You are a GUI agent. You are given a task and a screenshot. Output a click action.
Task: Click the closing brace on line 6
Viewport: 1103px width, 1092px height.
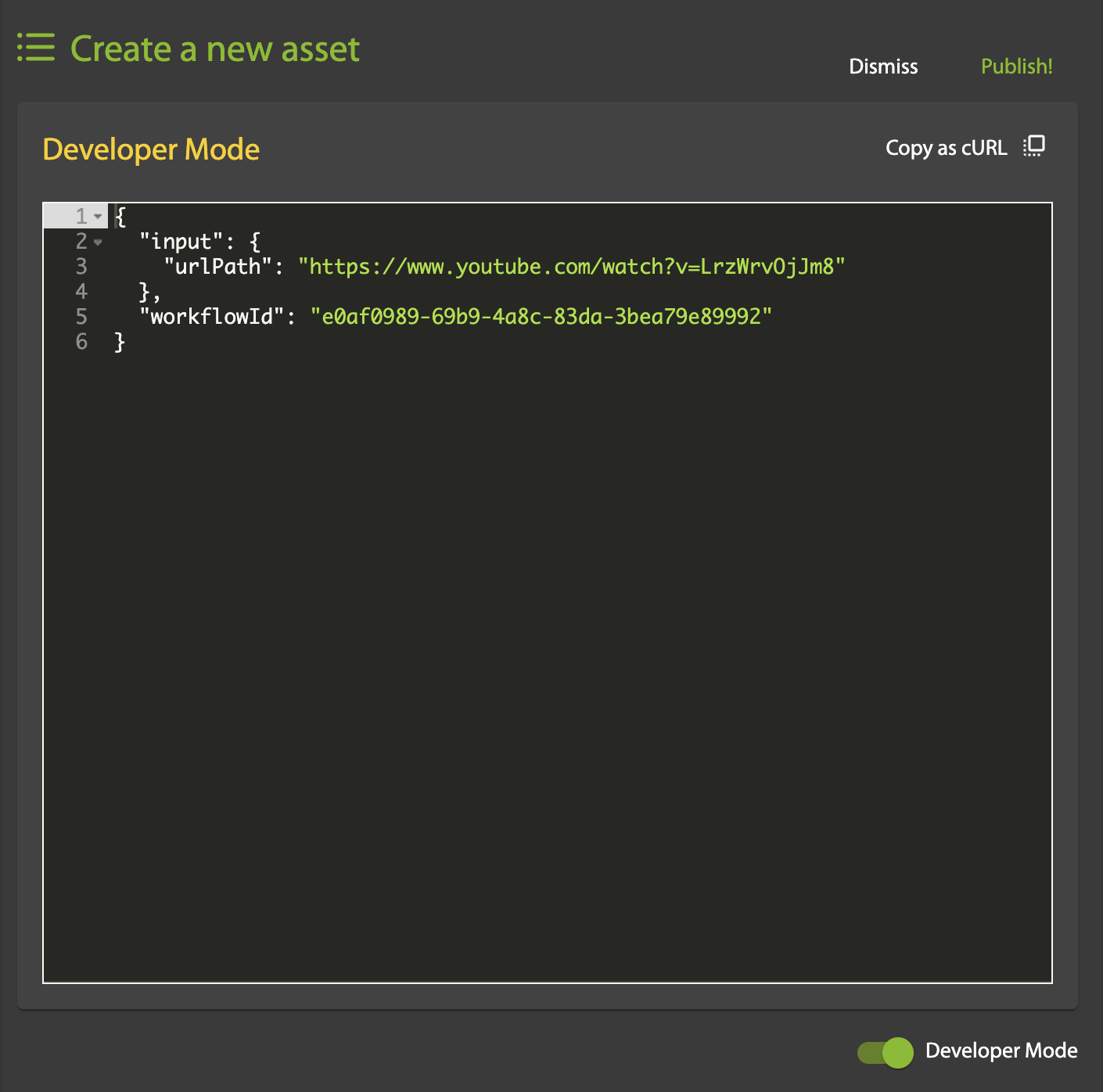[x=120, y=342]
